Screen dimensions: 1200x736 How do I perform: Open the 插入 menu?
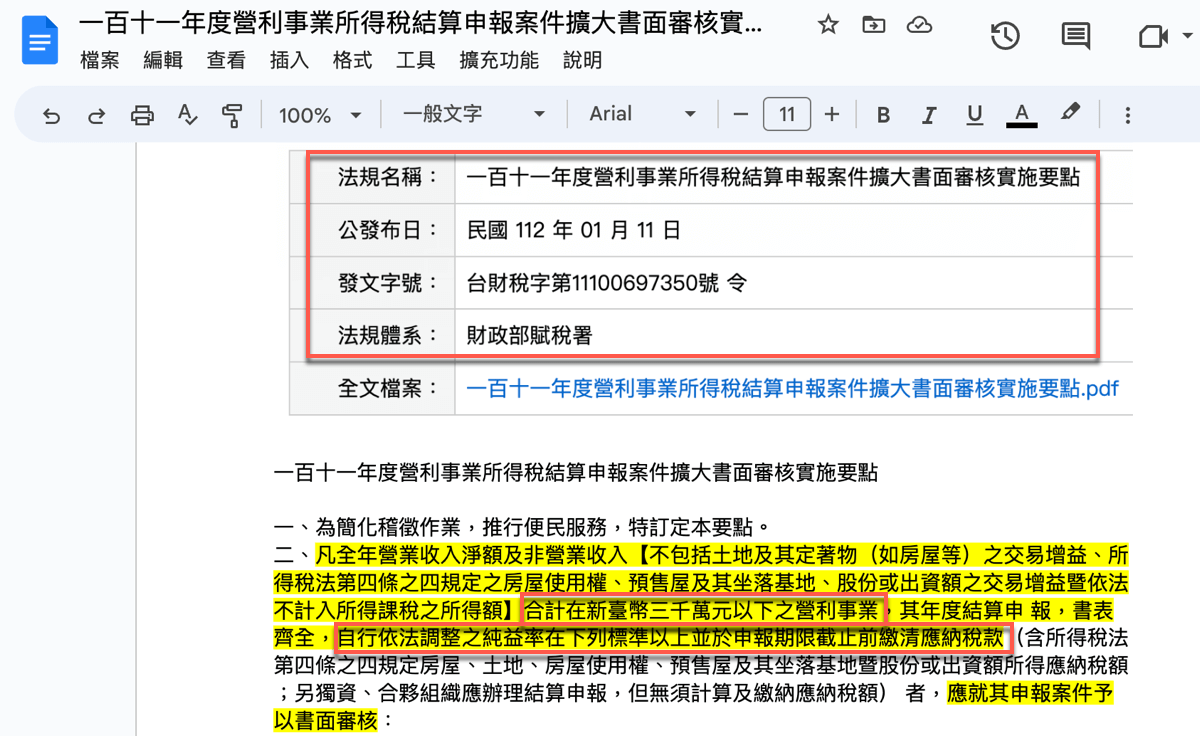pyautogui.click(x=289, y=61)
